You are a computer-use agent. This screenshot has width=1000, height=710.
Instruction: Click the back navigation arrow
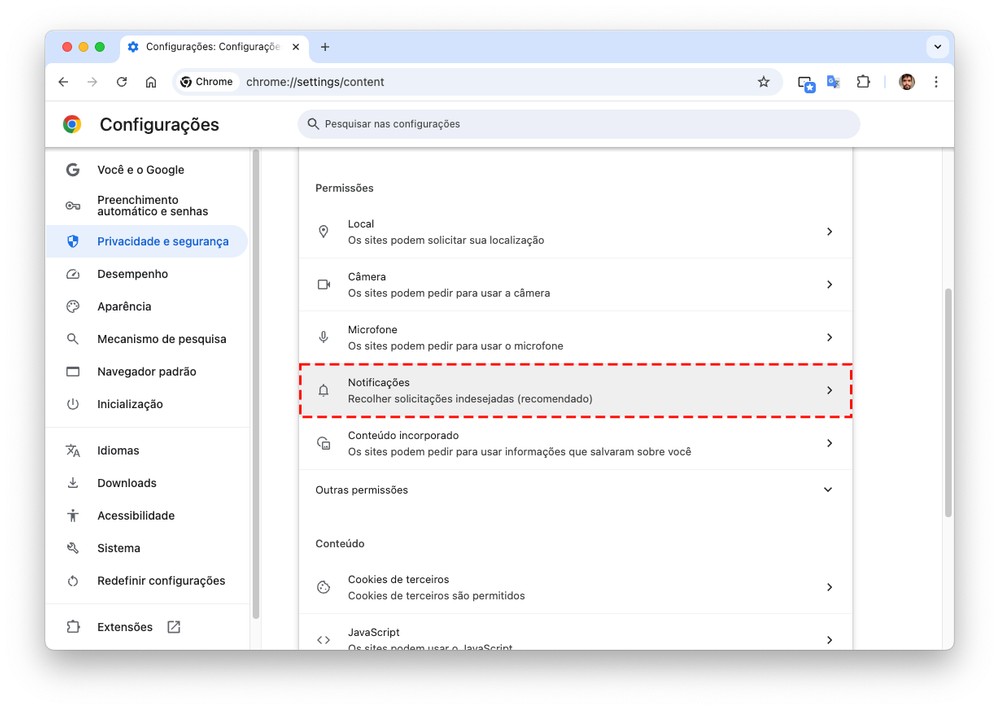coord(63,82)
